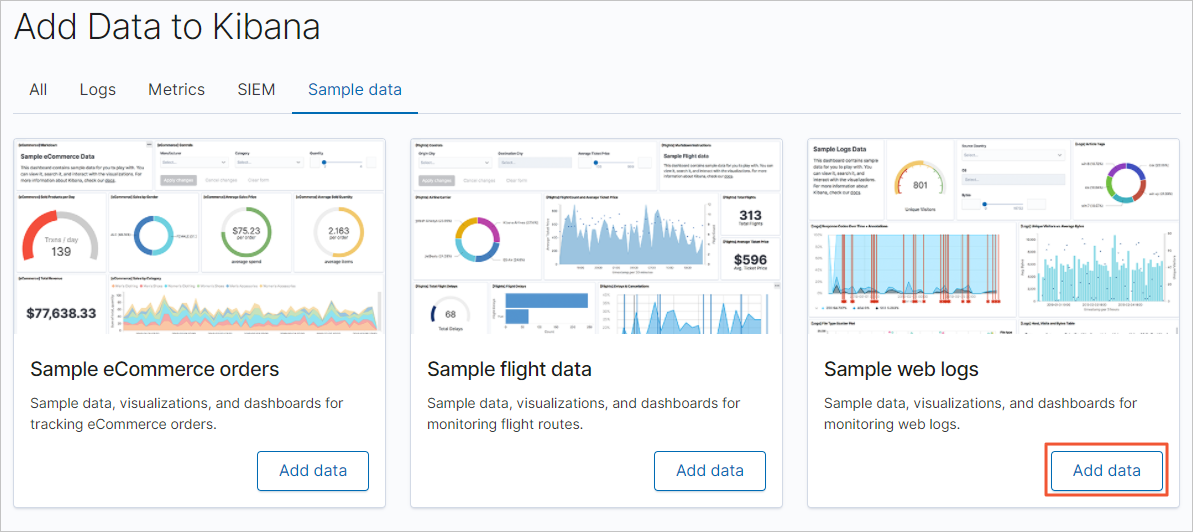
Task: Click the 'Sample web logs' card title
Action: [x=902, y=370]
